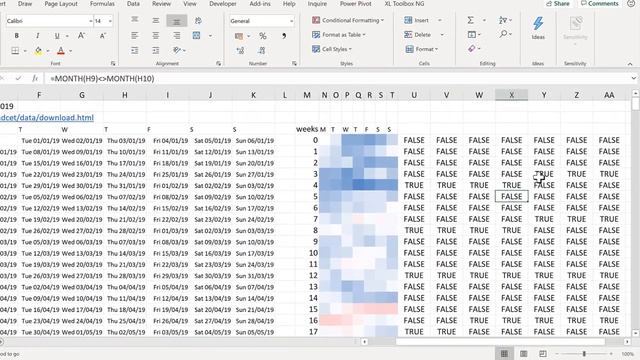Click the Share button
The height and width of the screenshot is (360, 640).
(x=558, y=4)
